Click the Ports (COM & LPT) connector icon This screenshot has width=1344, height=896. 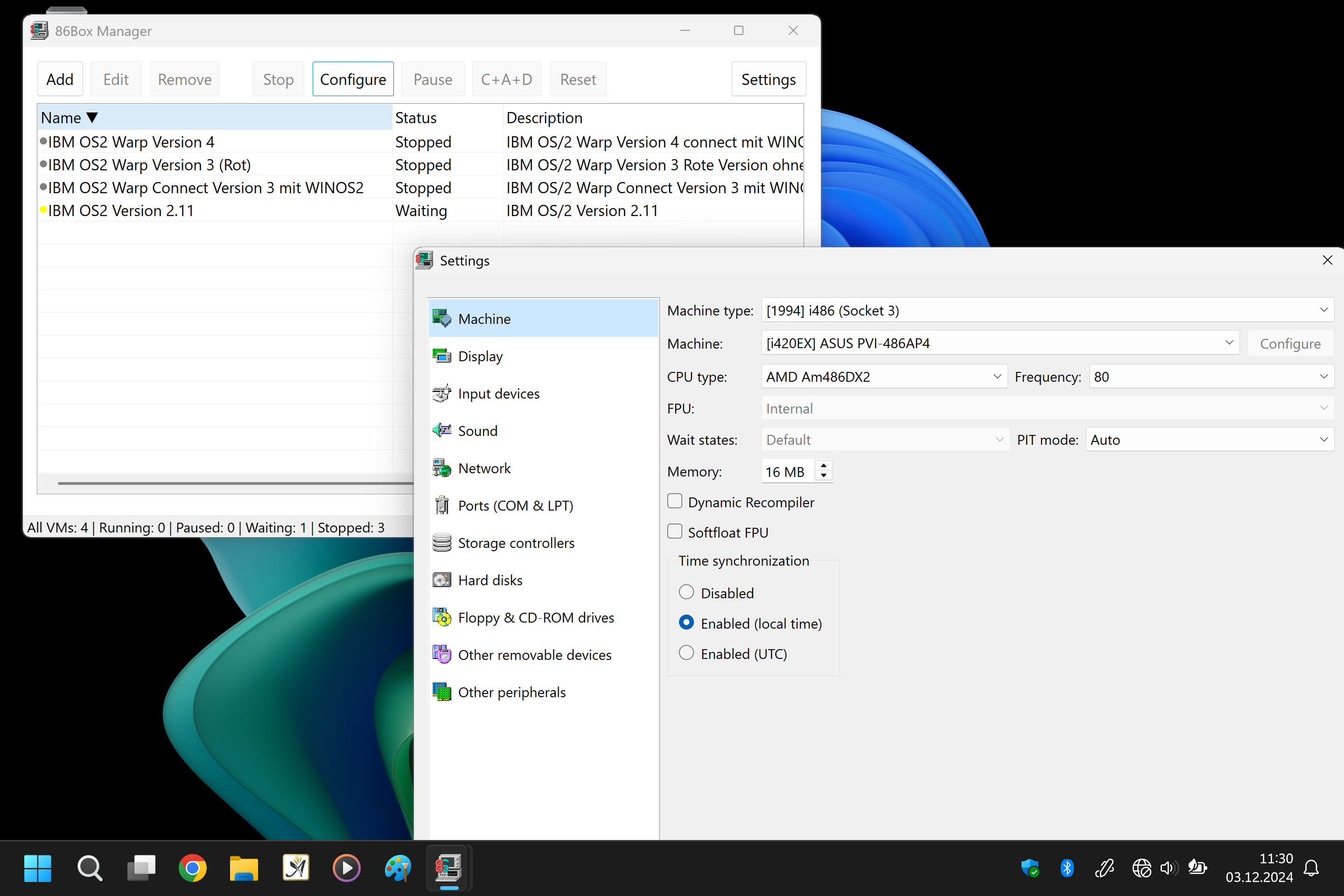[442, 505]
